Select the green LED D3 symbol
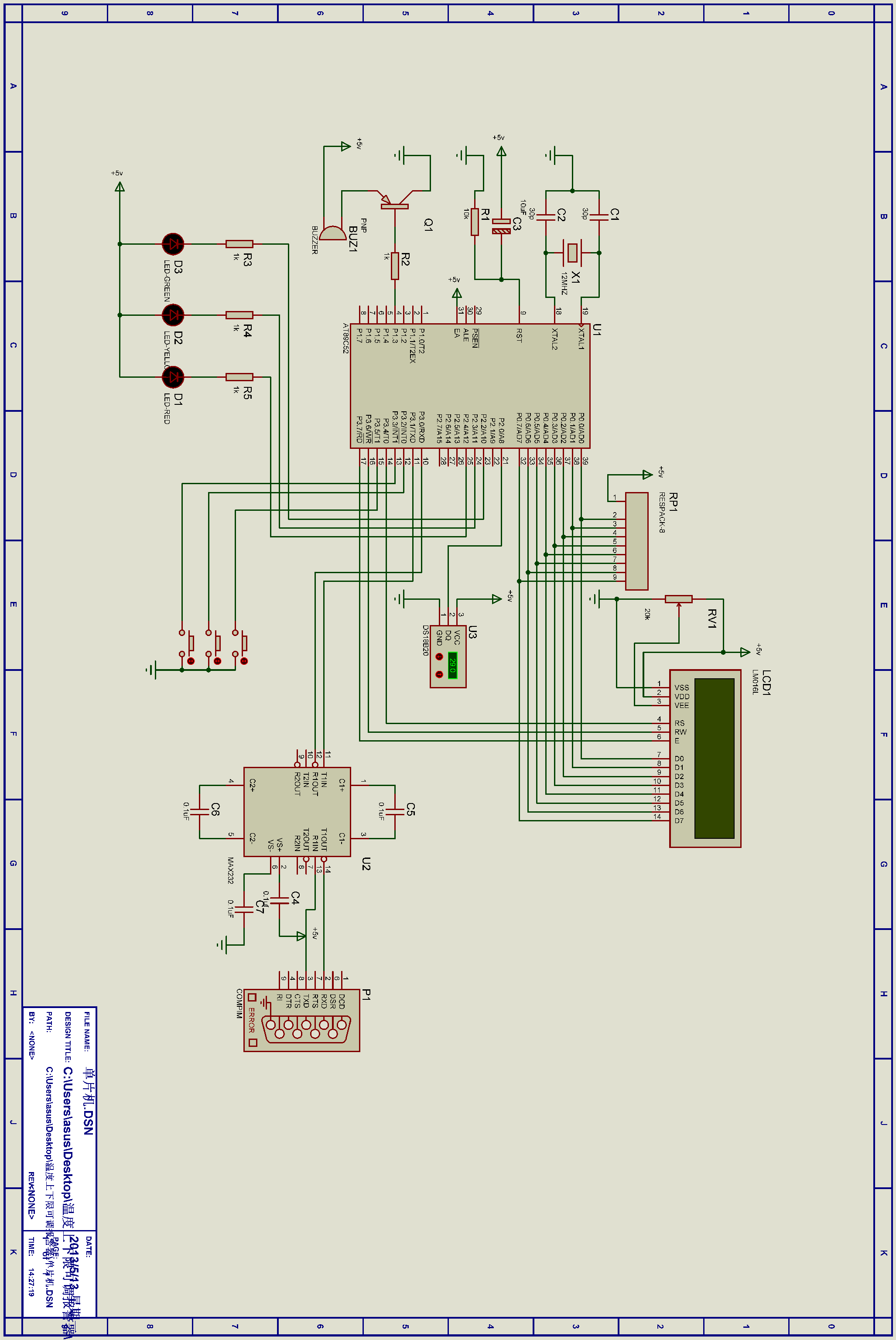The height and width of the screenshot is (1340, 896). pos(173,244)
